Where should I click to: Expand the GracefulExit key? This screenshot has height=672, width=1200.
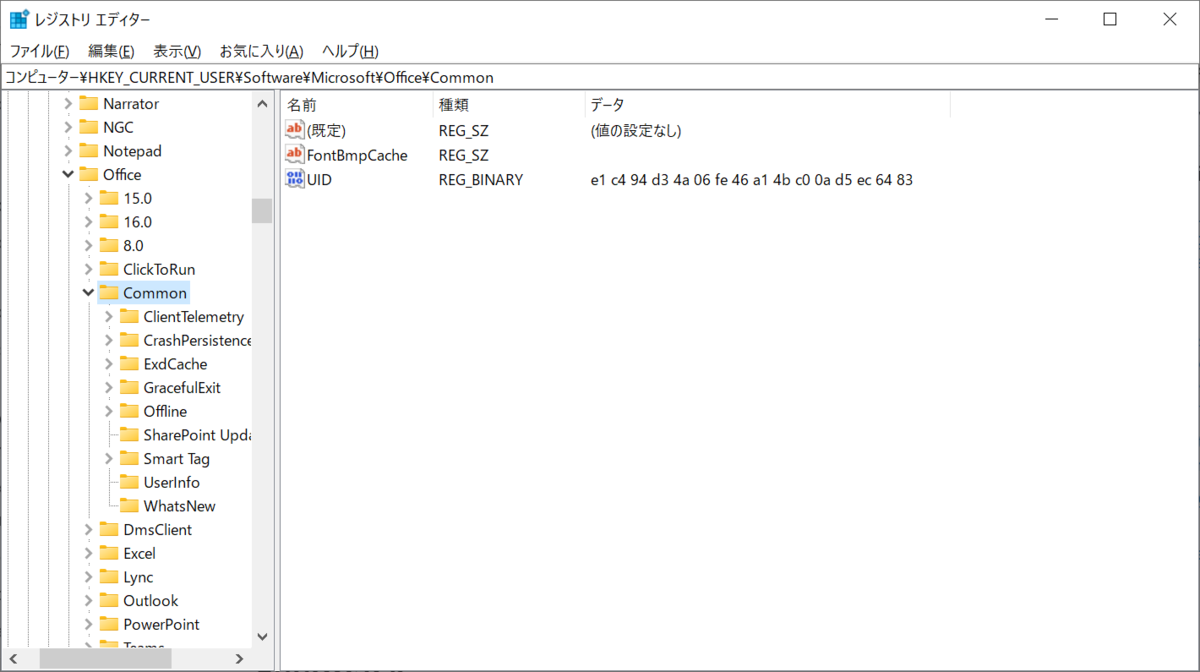[x=108, y=387]
